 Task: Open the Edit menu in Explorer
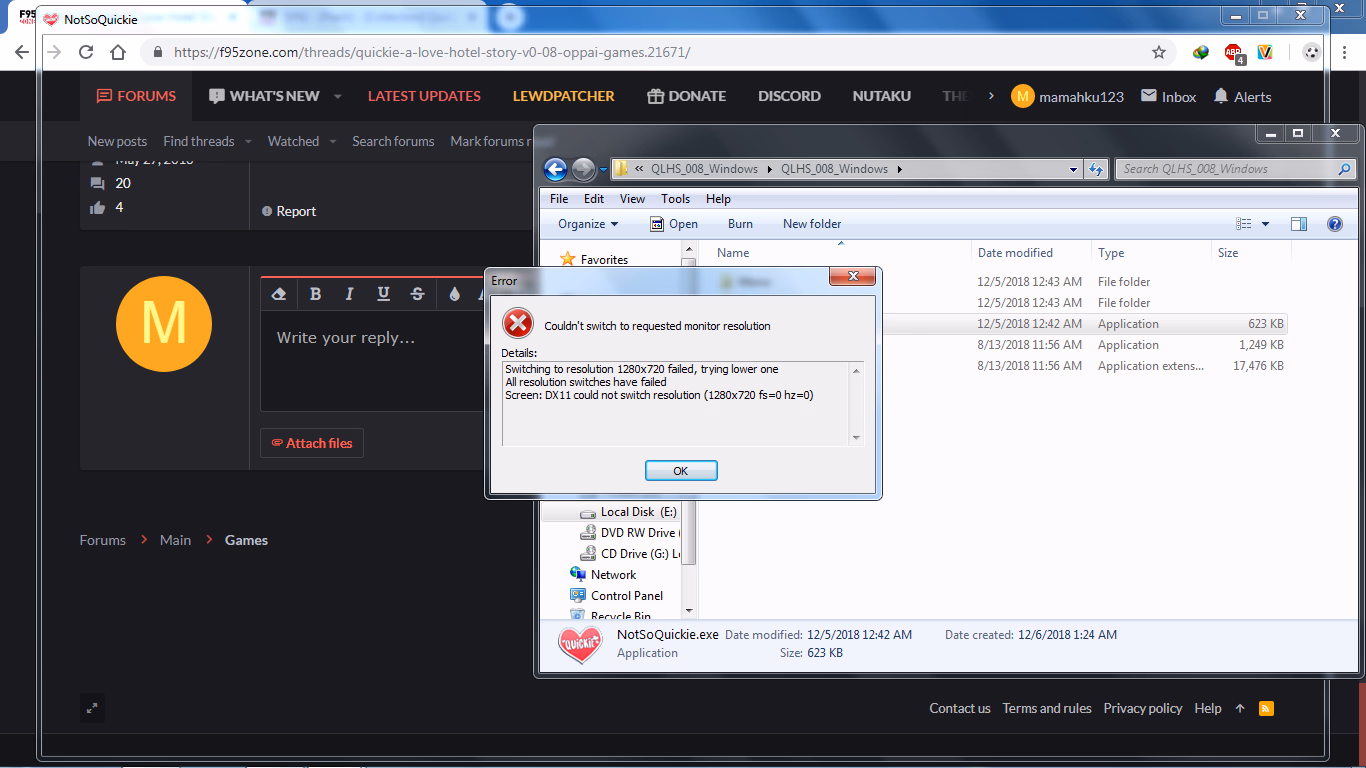594,199
